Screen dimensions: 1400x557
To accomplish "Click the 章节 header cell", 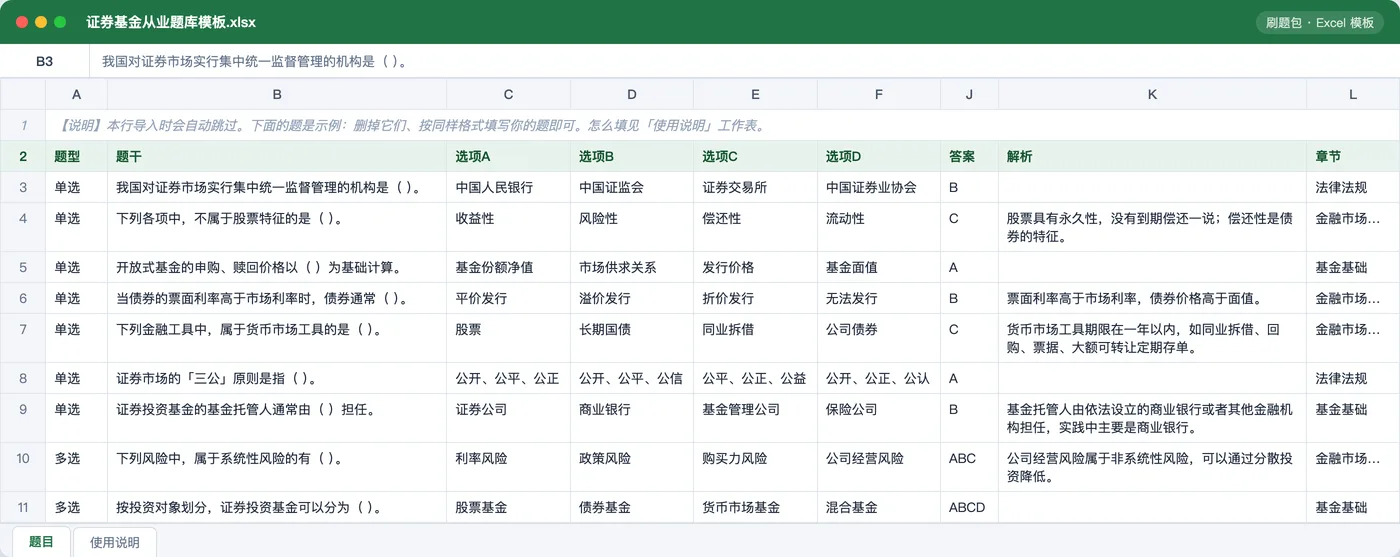I will [x=1353, y=156].
